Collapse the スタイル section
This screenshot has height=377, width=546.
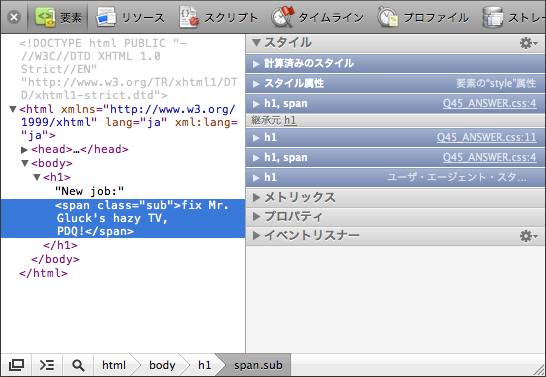click(256, 43)
